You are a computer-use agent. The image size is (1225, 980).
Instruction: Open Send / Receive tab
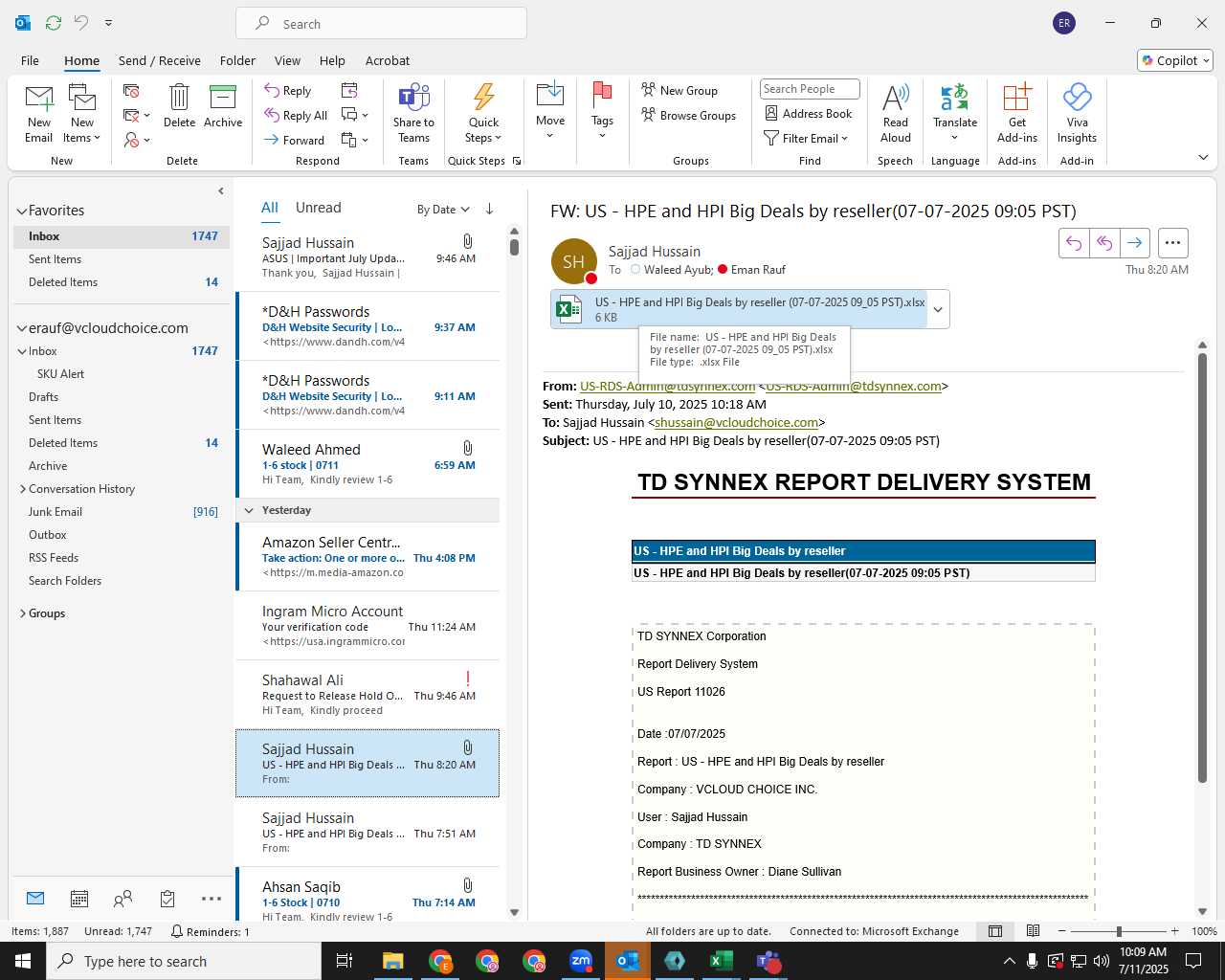160,60
